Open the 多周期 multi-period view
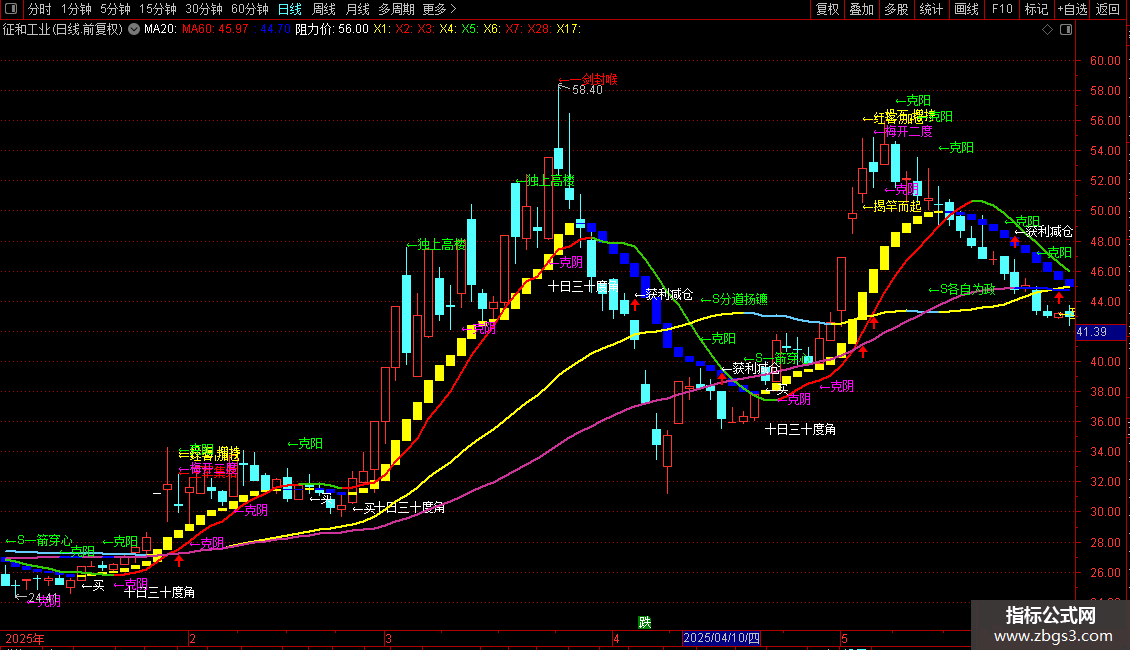Image resolution: width=1130 pixels, height=650 pixels. [x=396, y=9]
